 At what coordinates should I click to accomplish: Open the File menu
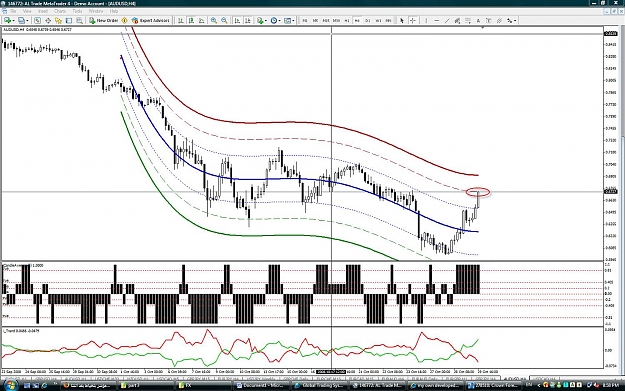[x=13, y=11]
